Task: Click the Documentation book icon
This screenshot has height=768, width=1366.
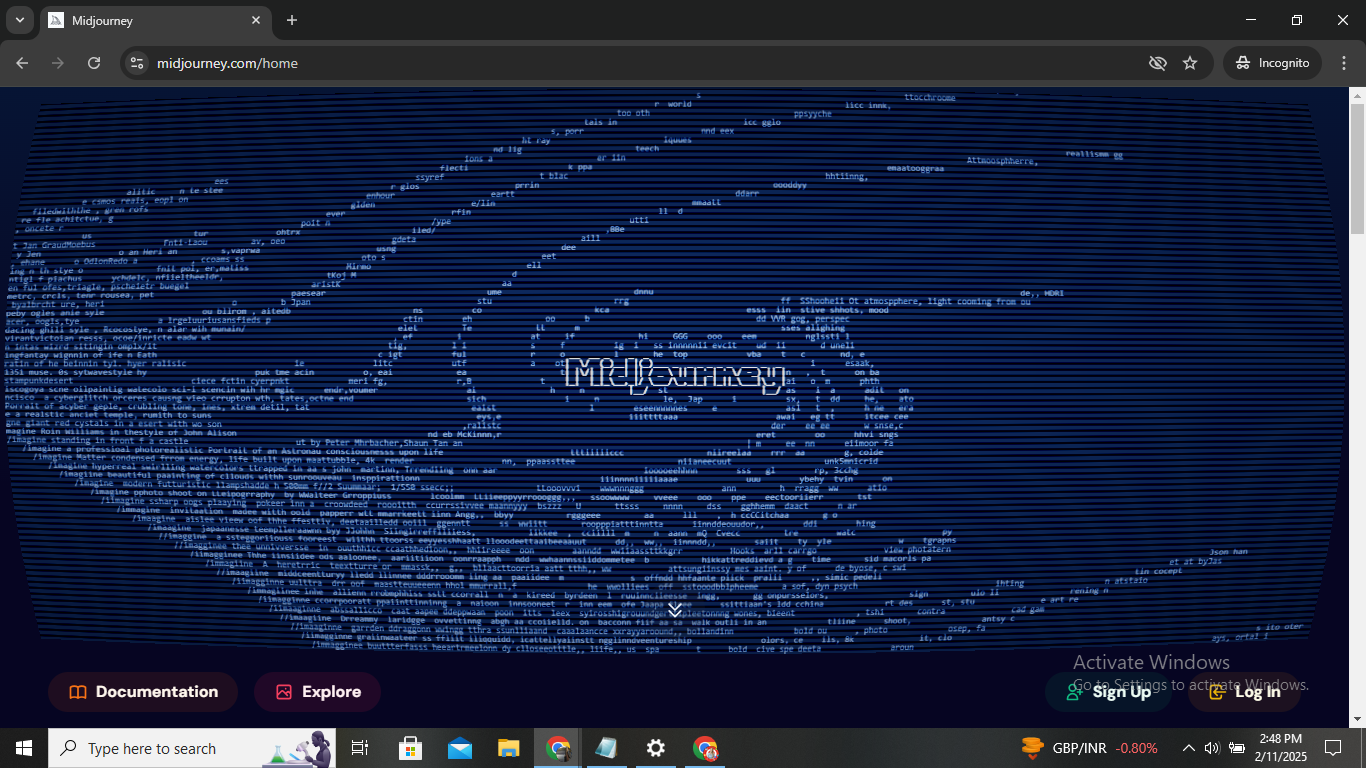Action: pos(77,692)
